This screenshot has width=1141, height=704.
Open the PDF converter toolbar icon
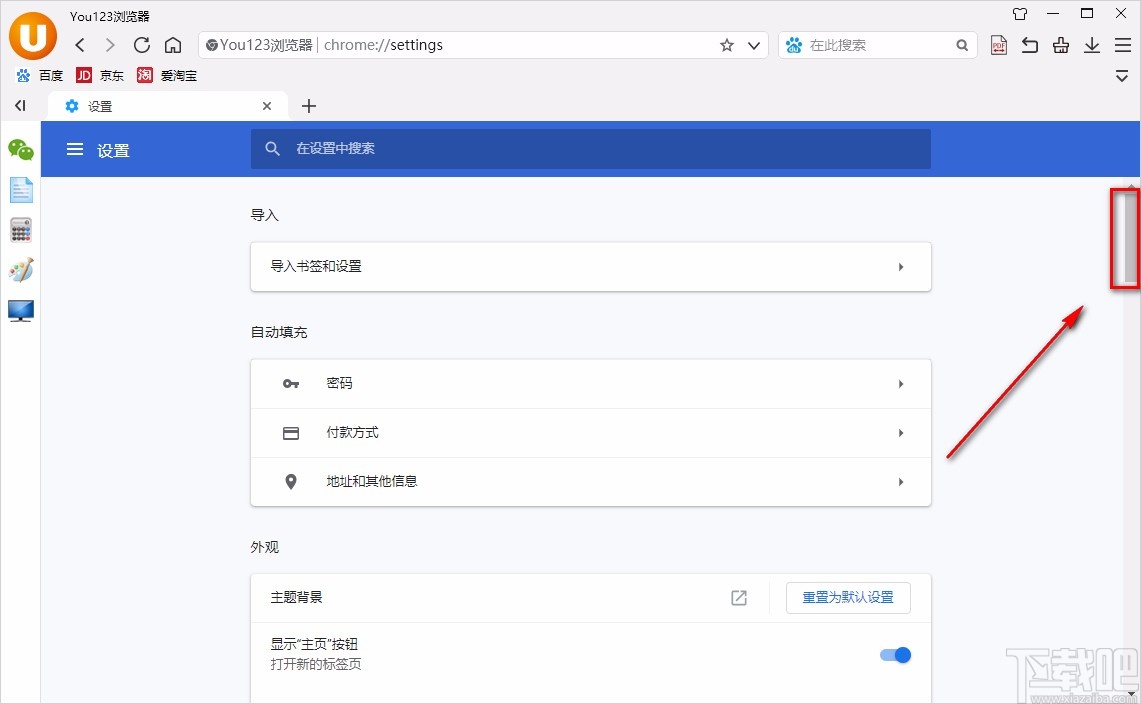[x=998, y=45]
